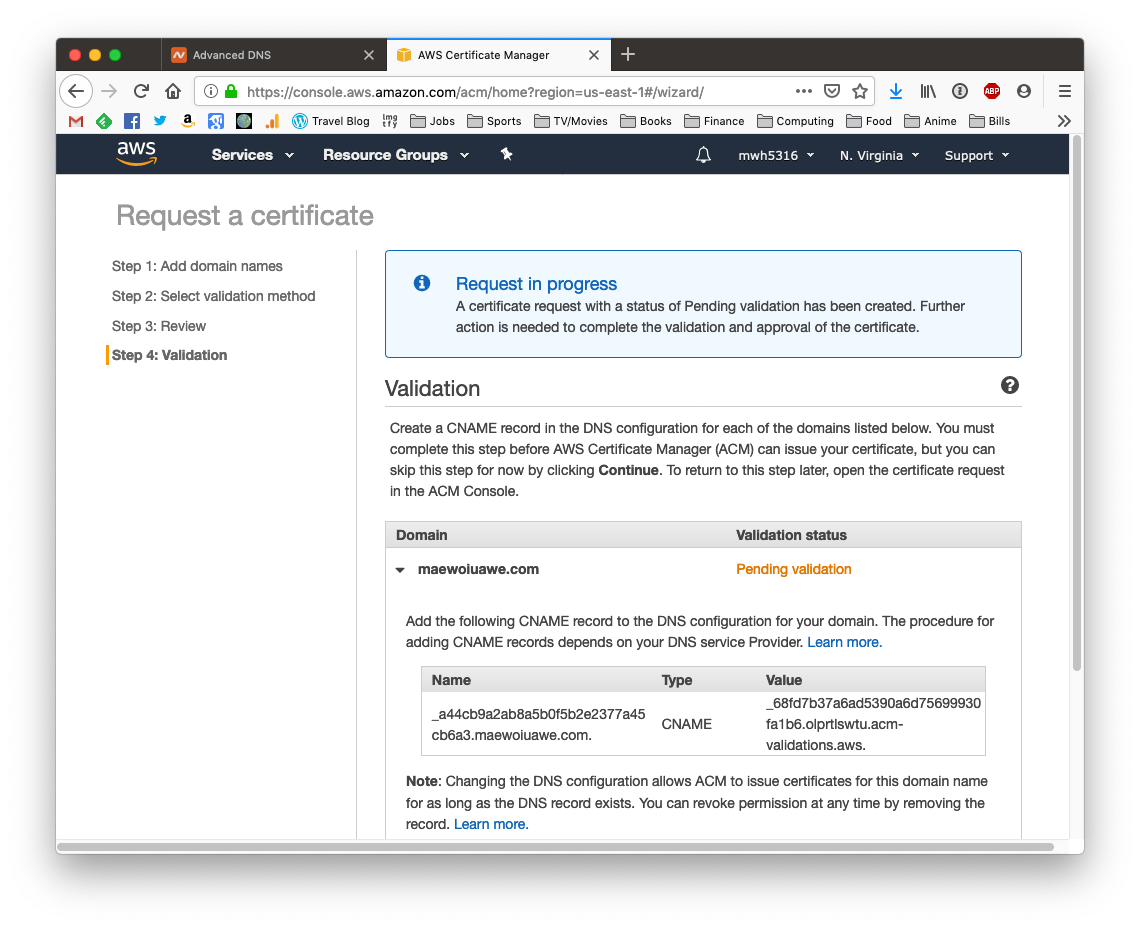The height and width of the screenshot is (928, 1140).
Task: Open page actions three-dots menu
Action: 803,91
